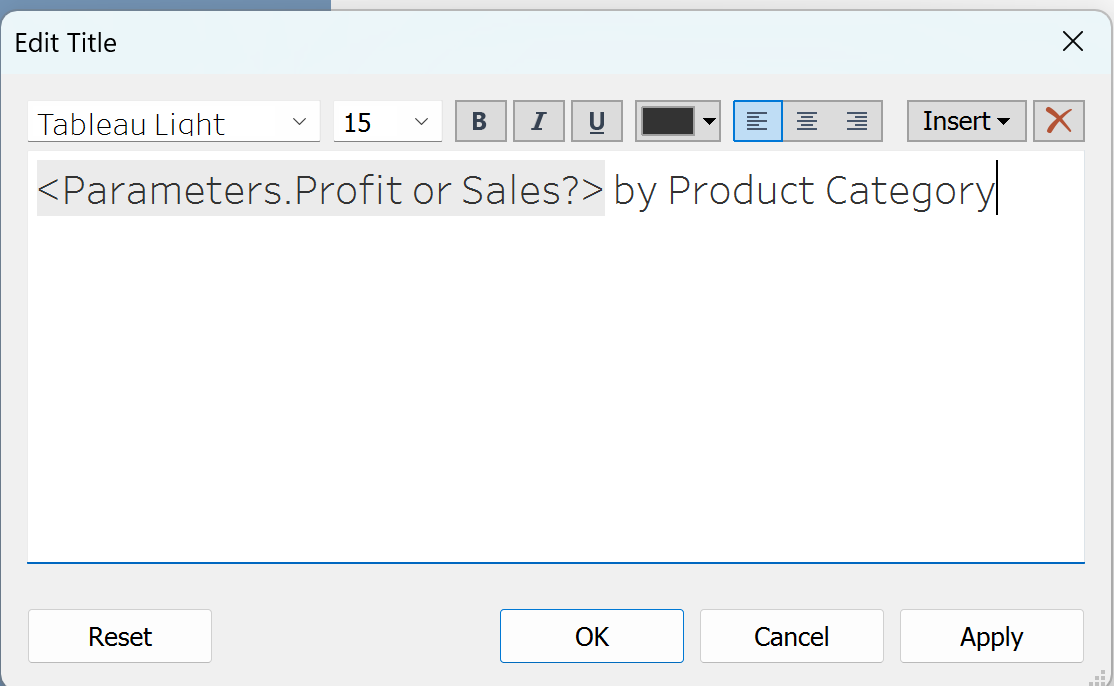1114x686 pixels.
Task: Reset the title to default
Action: (x=120, y=637)
